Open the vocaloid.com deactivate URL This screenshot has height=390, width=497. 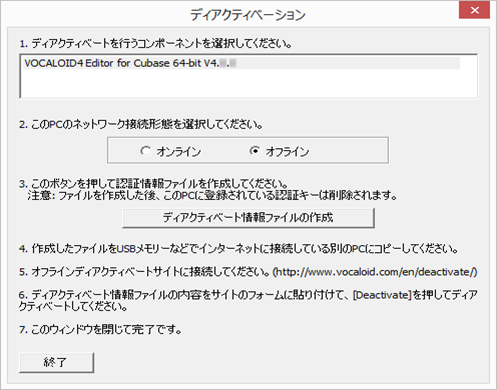tap(375, 272)
